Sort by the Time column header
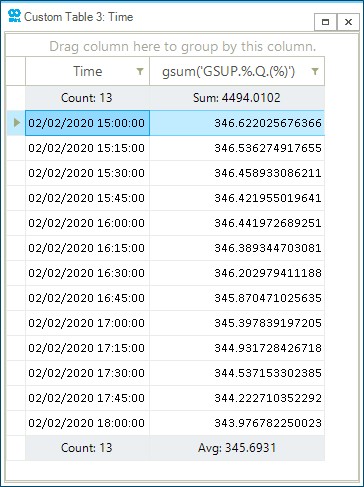 (87, 71)
